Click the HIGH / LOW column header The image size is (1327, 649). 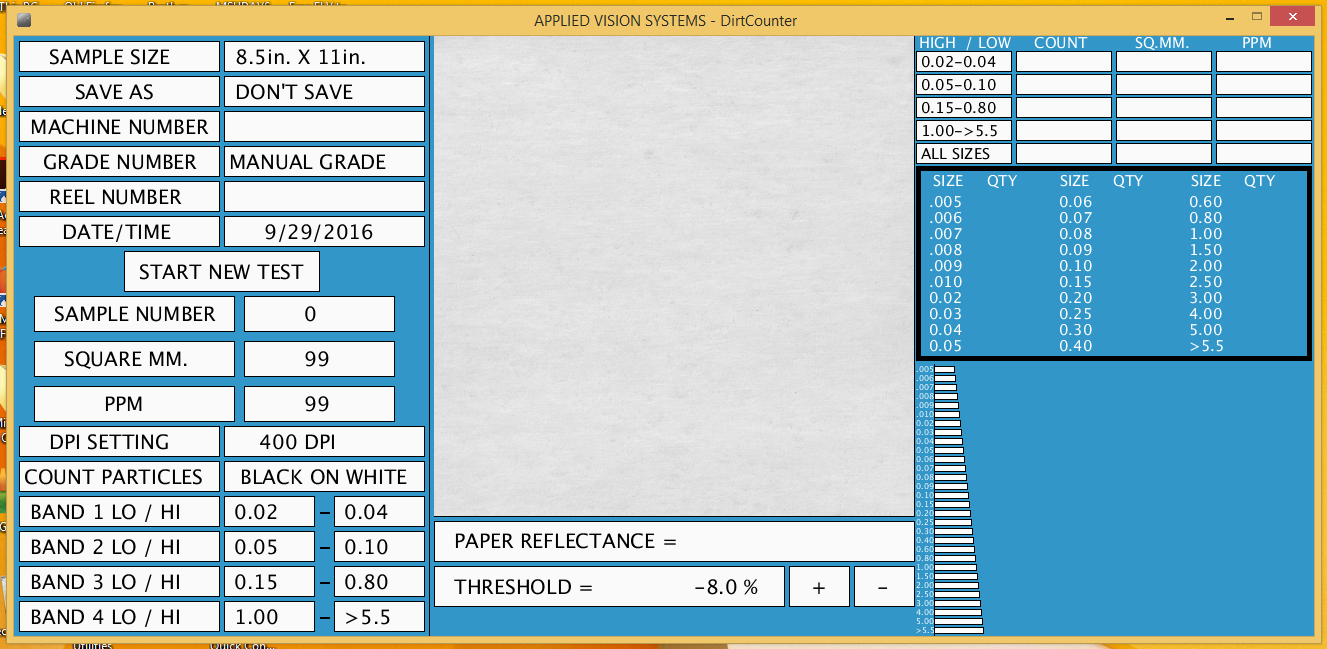(965, 43)
